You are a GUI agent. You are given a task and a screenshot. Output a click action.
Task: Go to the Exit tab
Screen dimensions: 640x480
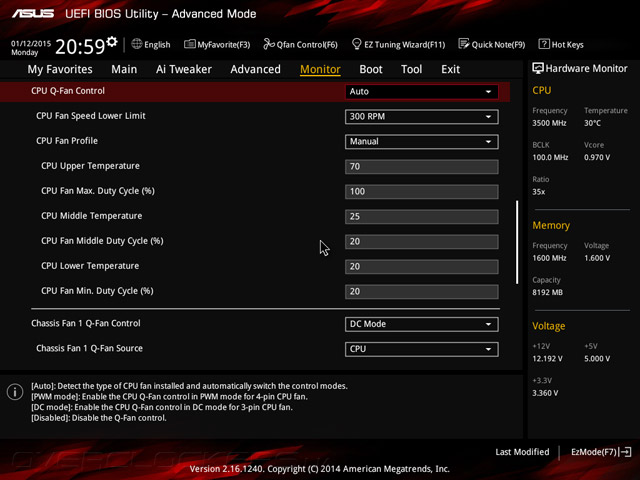pos(451,69)
